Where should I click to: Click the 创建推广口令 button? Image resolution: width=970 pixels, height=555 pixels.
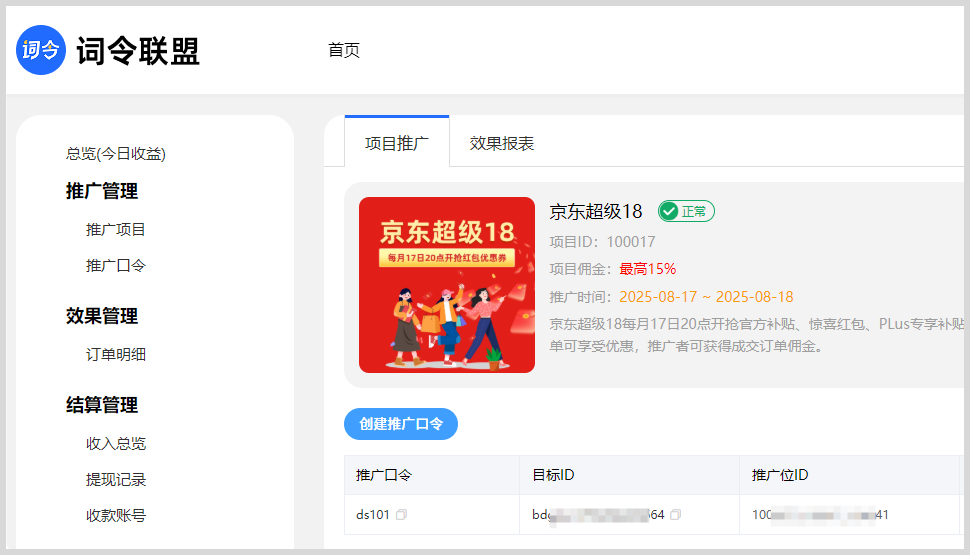point(401,424)
